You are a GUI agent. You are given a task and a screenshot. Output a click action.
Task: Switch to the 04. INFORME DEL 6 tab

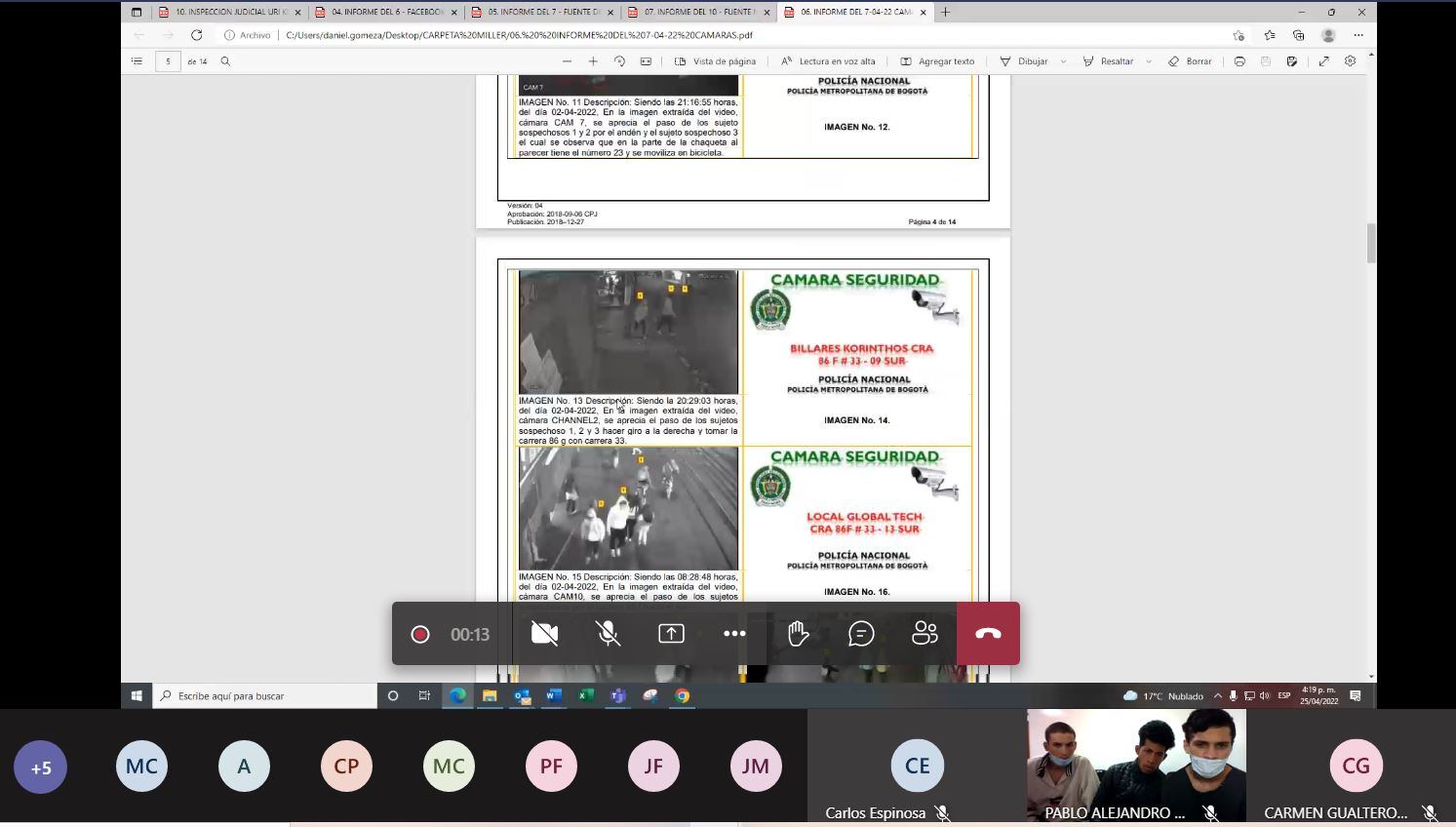pyautogui.click(x=386, y=12)
